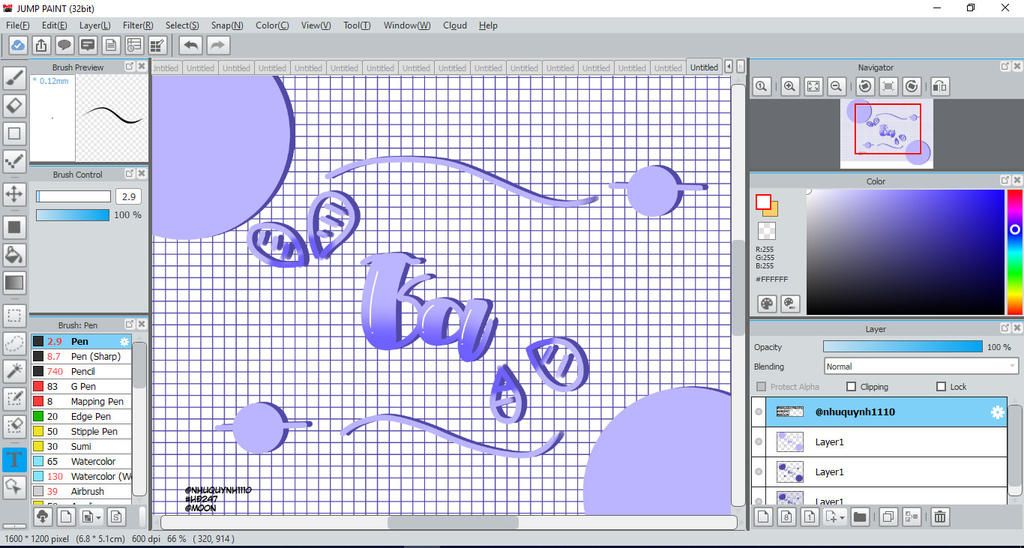Open the Snap menu
The image size is (1024, 548).
(227, 25)
